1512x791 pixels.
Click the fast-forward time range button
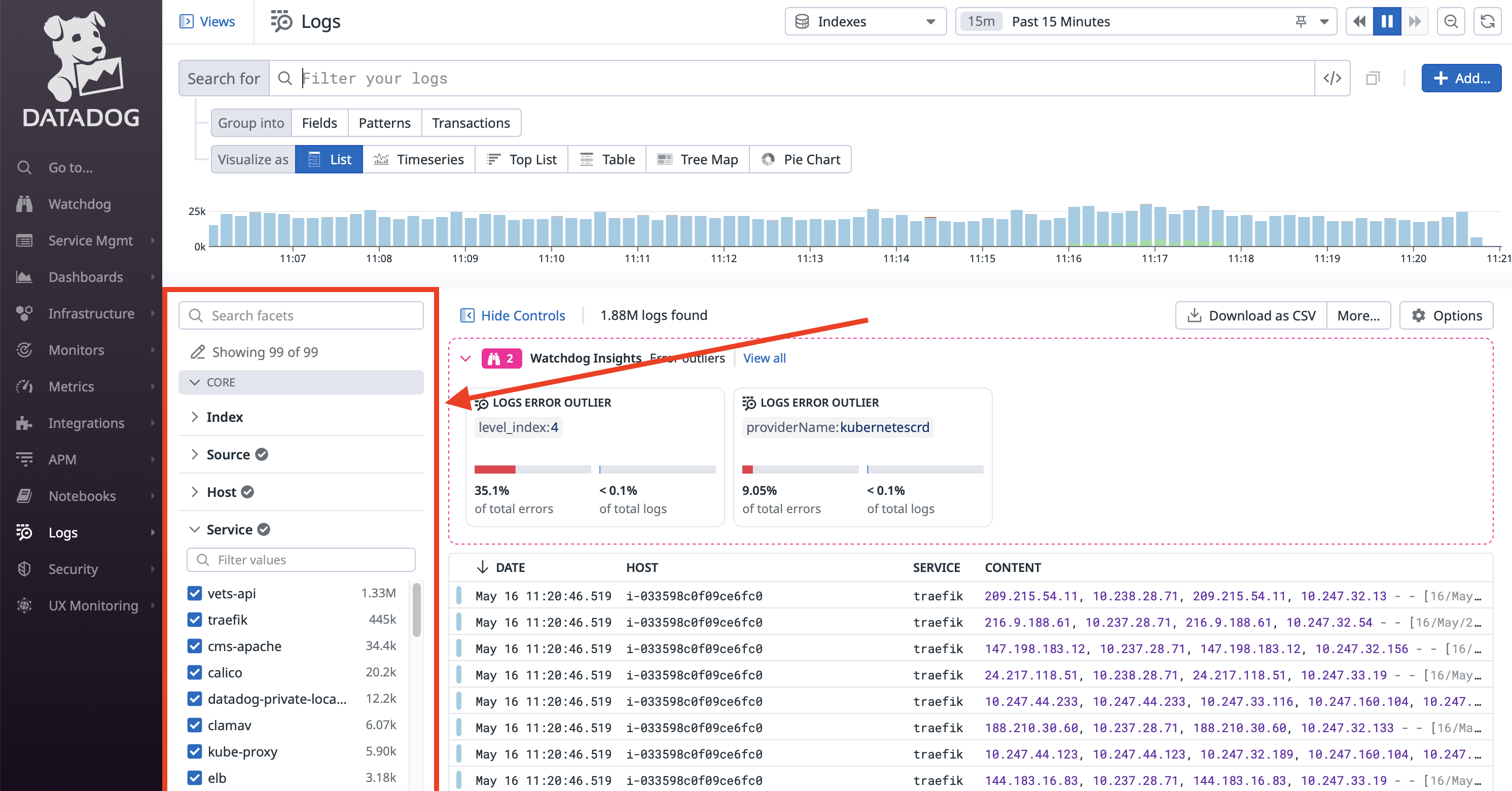pos(1415,22)
